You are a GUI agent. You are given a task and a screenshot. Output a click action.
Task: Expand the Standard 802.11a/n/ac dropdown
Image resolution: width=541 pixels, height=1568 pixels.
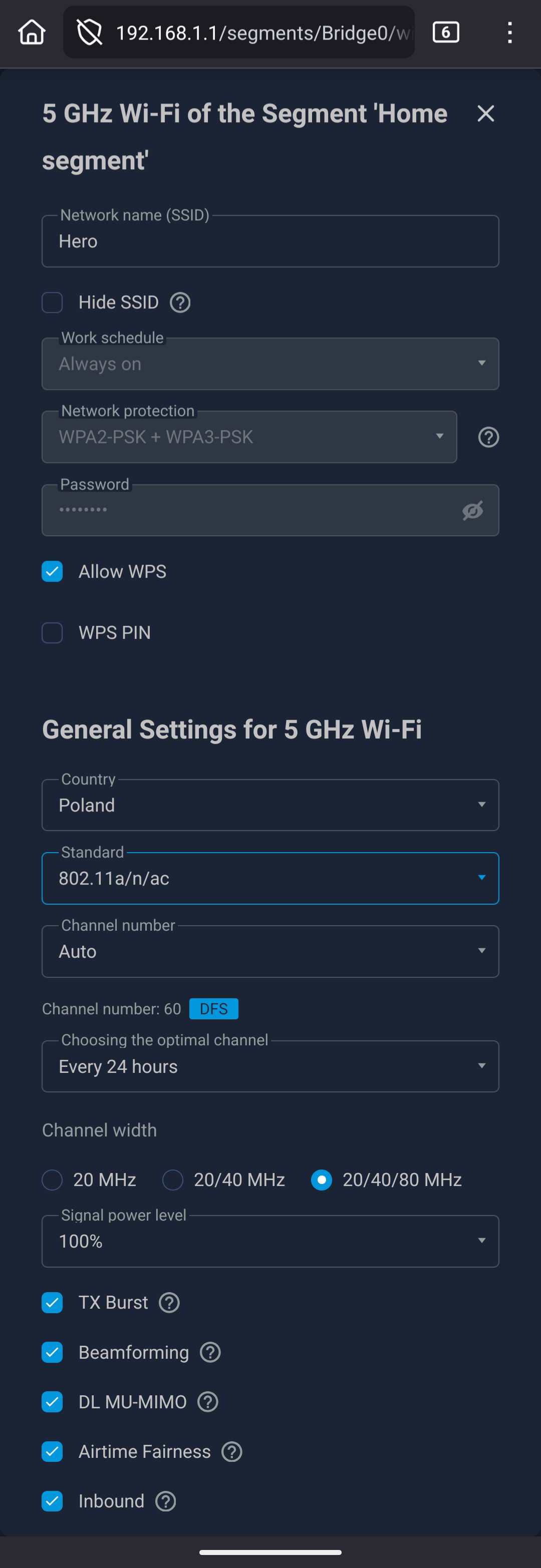pyautogui.click(x=270, y=878)
